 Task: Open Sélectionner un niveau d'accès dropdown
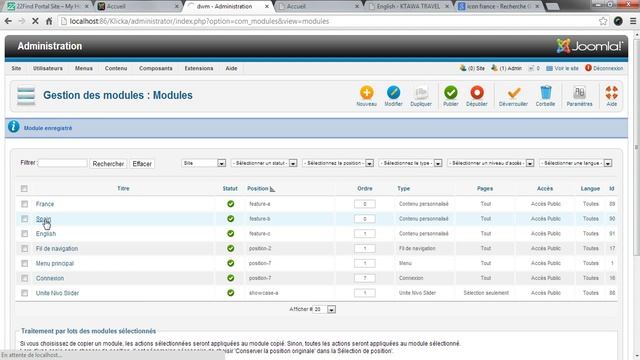[x=491, y=163]
